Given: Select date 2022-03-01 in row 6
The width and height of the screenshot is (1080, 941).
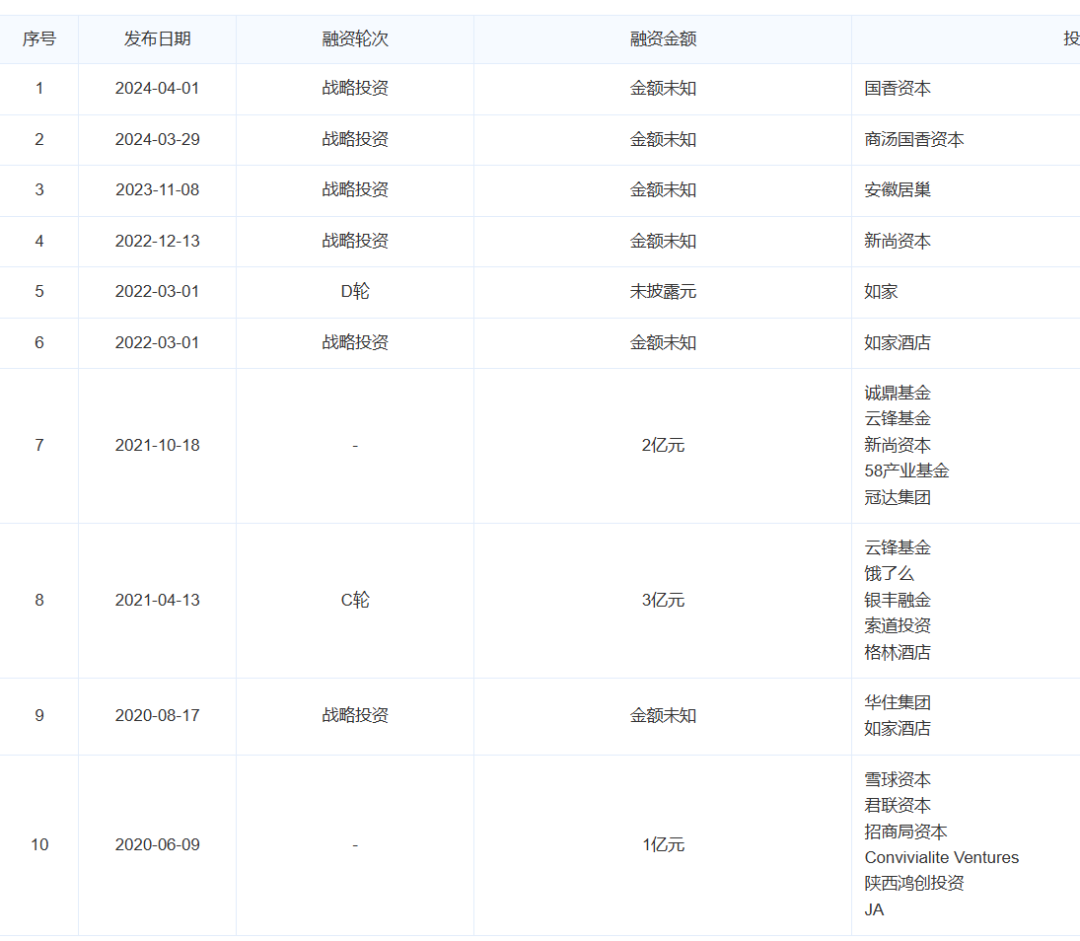Looking at the screenshot, I should (x=157, y=343).
